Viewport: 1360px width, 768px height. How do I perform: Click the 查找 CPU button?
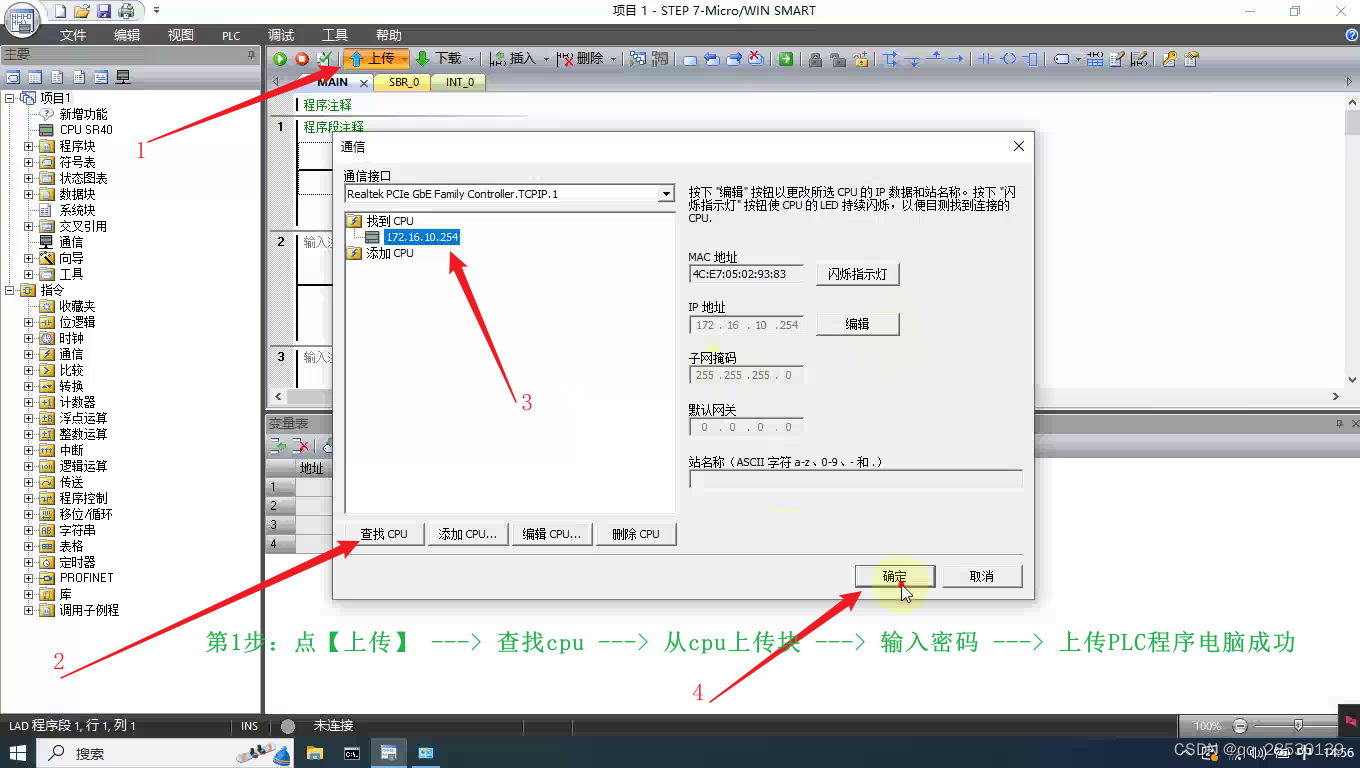[384, 534]
